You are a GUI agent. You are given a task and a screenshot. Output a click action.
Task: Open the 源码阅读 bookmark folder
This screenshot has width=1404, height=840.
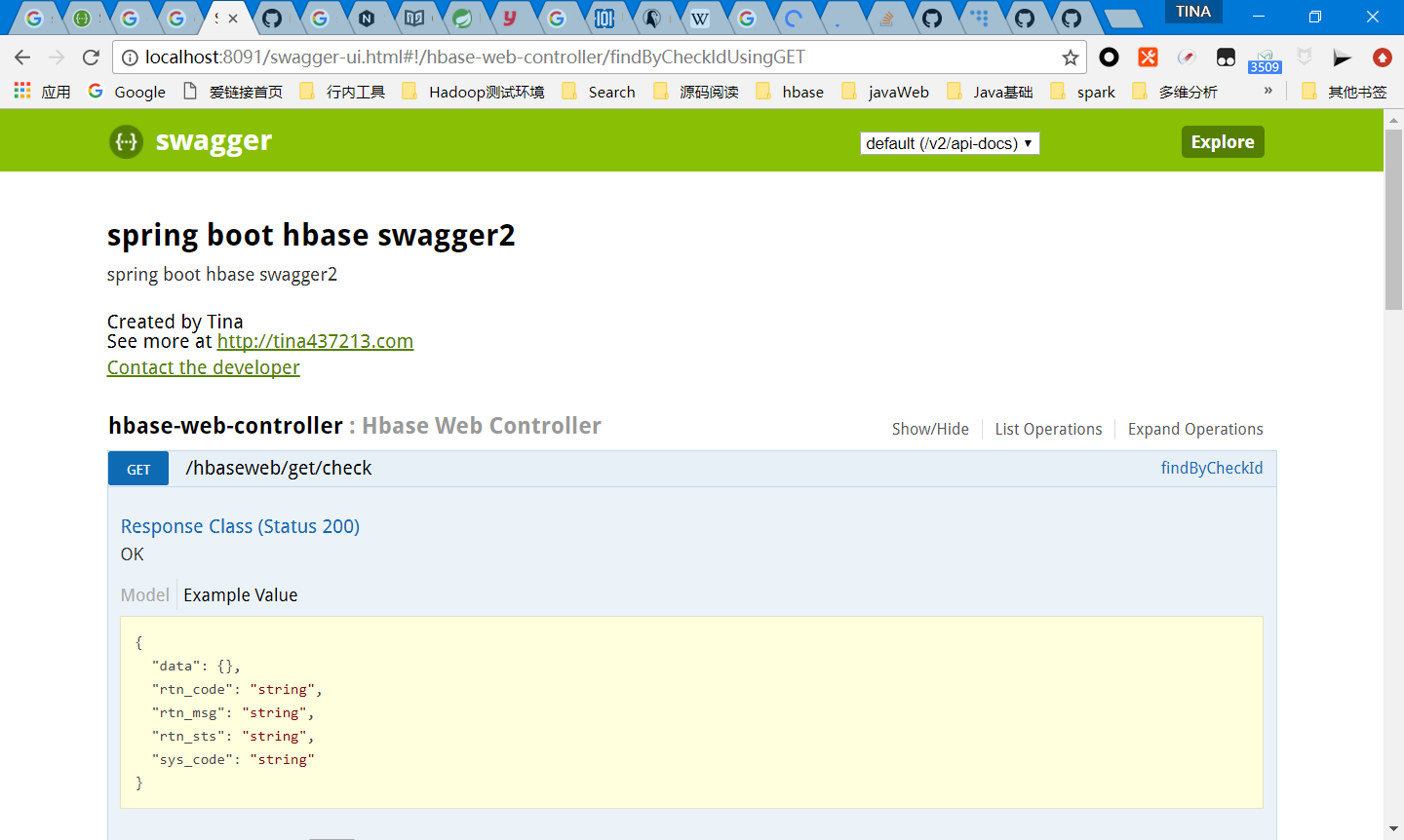click(696, 92)
